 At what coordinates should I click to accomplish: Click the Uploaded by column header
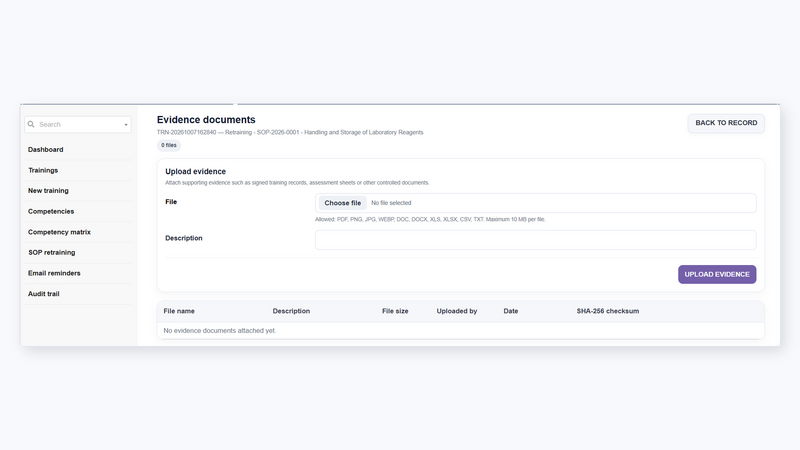[x=457, y=311]
